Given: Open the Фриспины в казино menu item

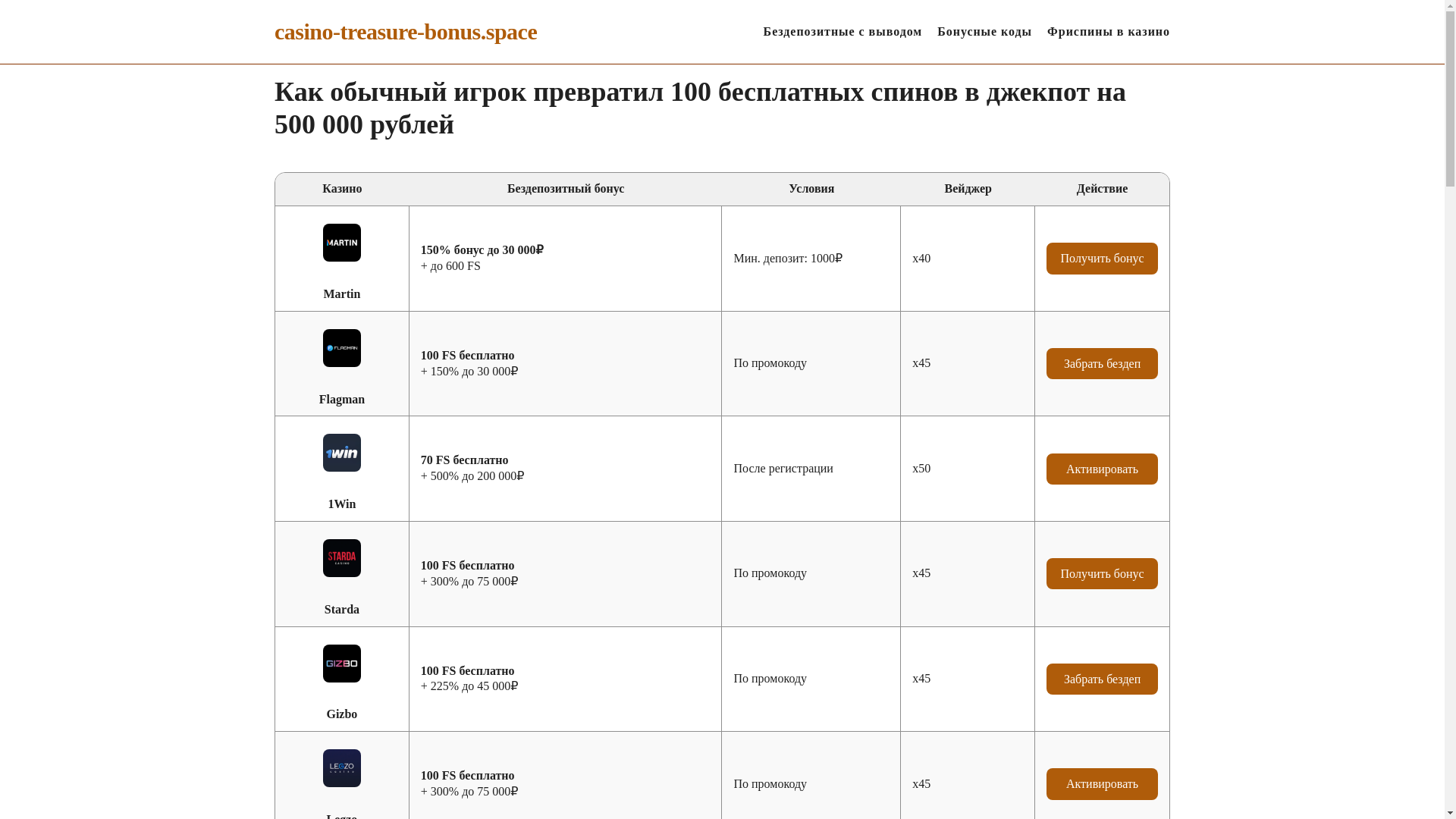Looking at the screenshot, I should pyautogui.click(x=1108, y=32).
